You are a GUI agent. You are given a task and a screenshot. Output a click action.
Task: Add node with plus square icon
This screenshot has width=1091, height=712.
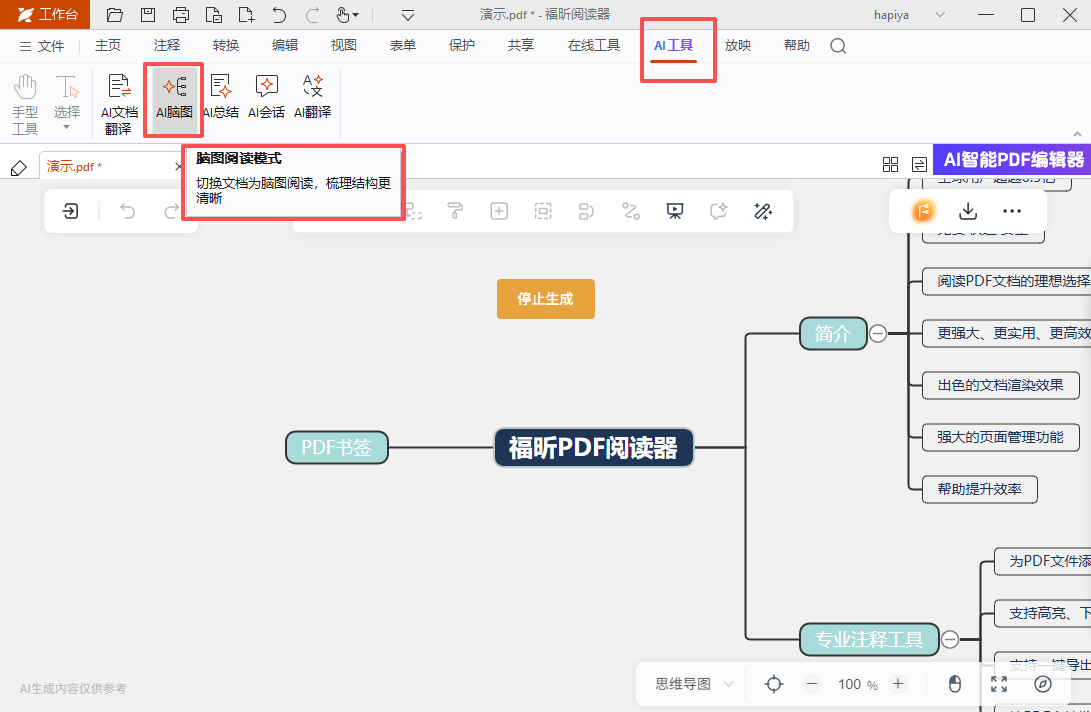(499, 211)
